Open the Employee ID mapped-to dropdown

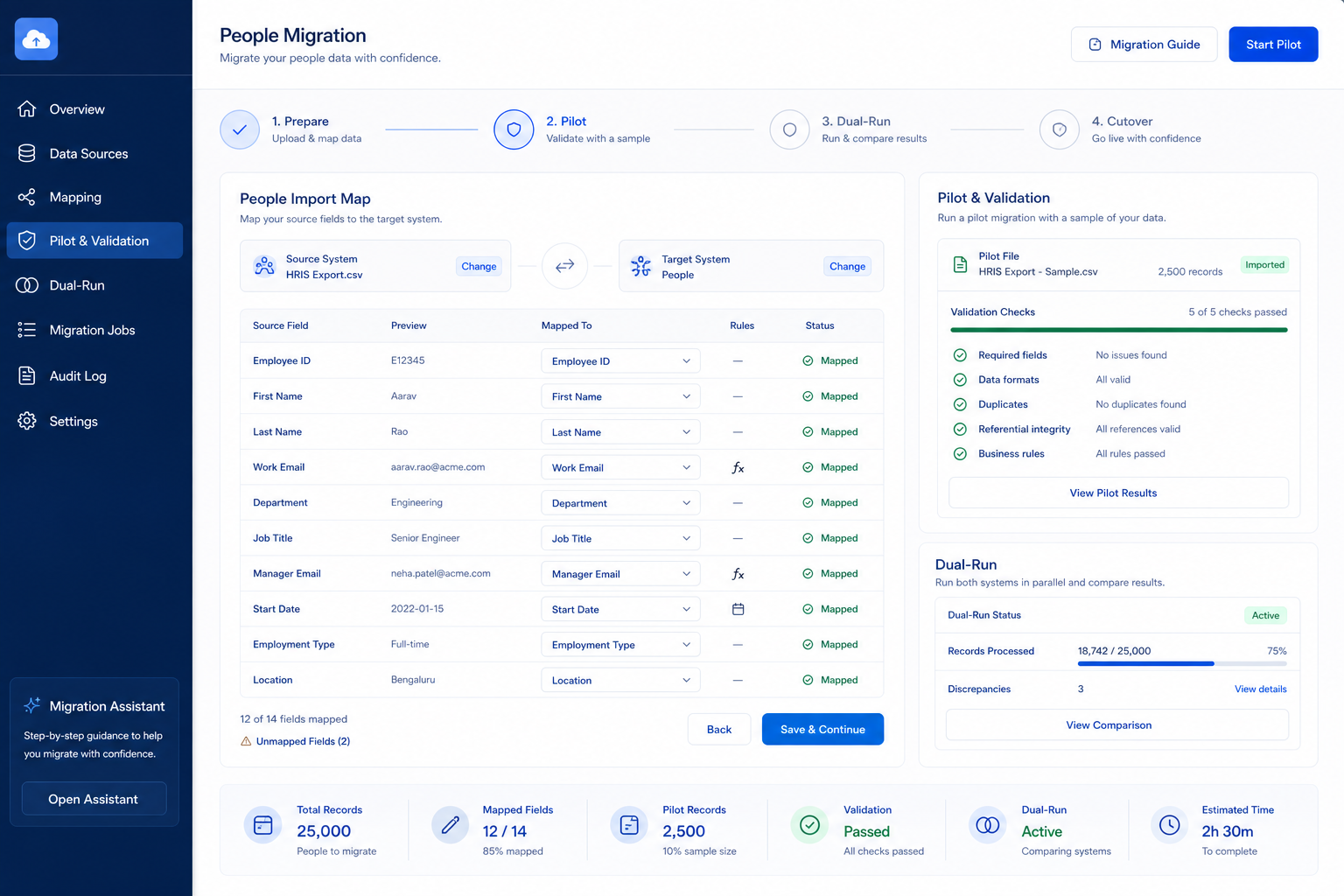point(620,360)
